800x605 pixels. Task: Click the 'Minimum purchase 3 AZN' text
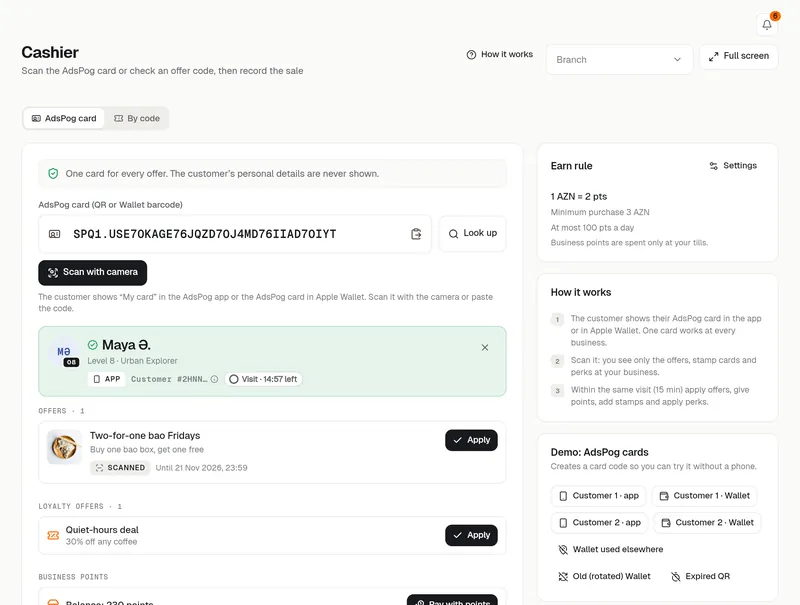(x=600, y=212)
